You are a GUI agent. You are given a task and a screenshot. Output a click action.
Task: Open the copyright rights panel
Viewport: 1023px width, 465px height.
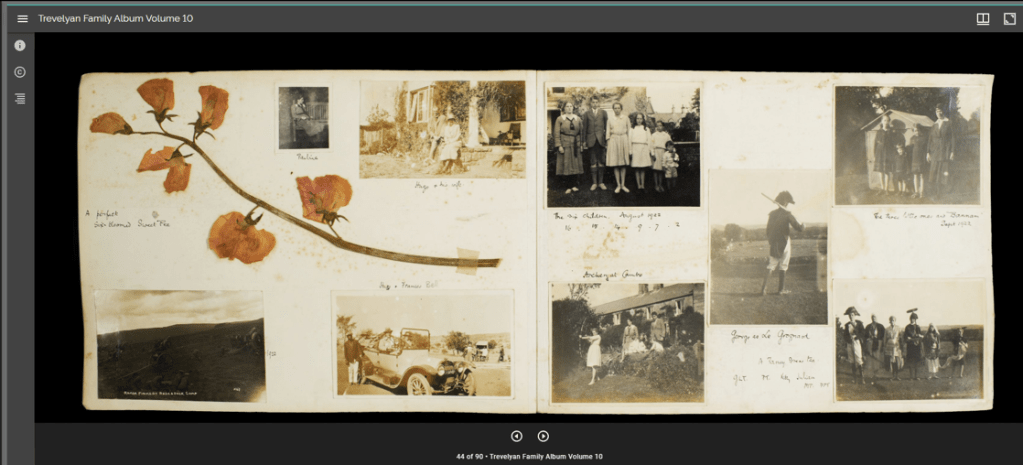(x=20, y=72)
